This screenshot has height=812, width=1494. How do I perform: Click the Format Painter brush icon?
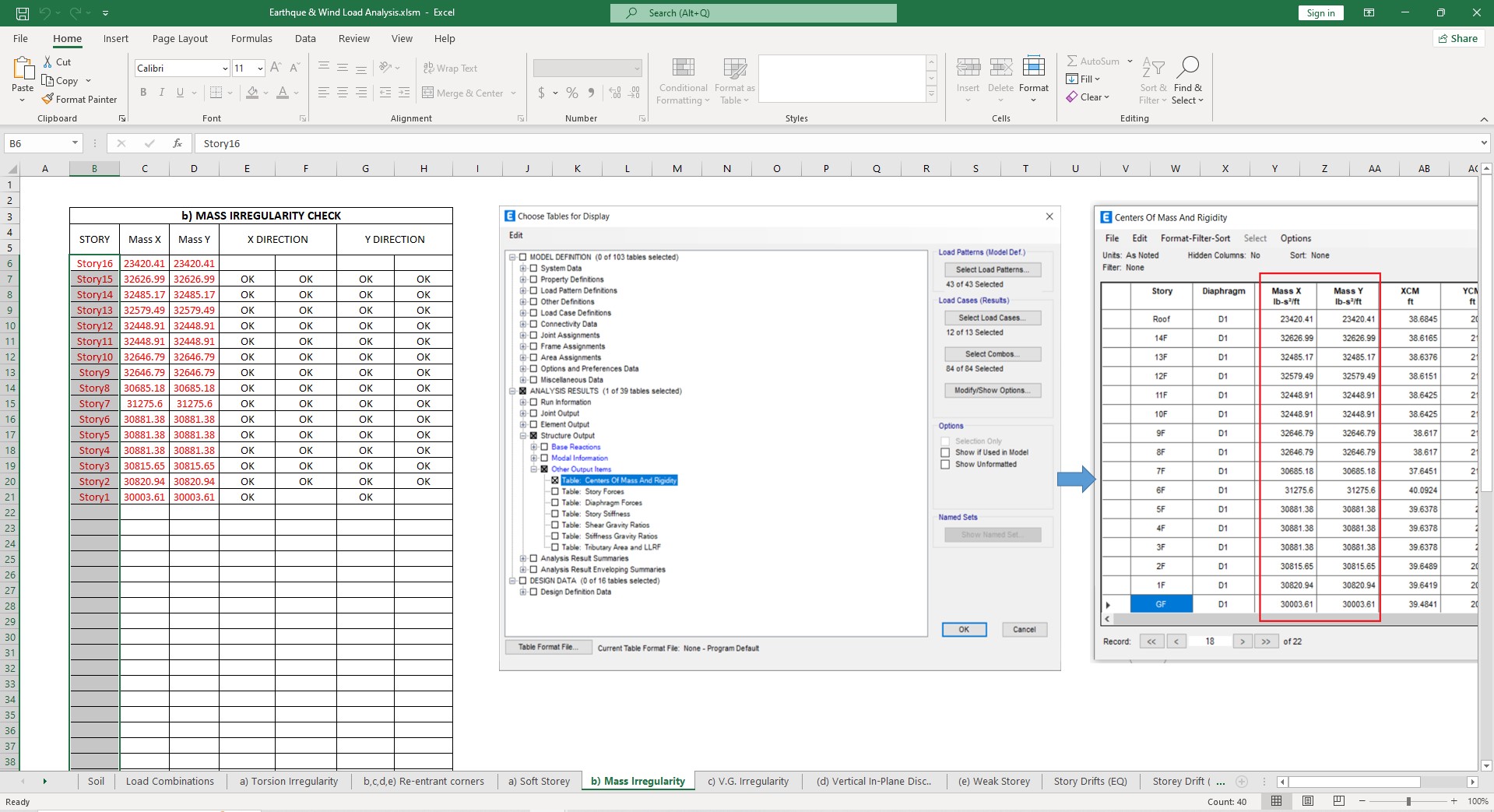48,100
